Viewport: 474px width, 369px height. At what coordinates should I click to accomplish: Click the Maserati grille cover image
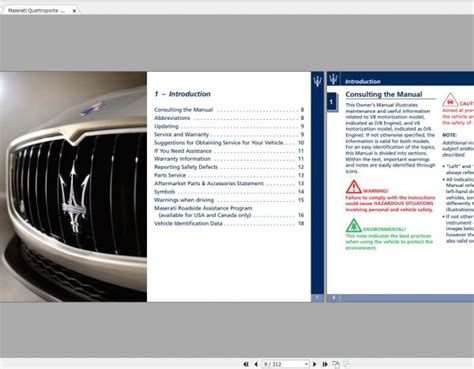pos(73,187)
